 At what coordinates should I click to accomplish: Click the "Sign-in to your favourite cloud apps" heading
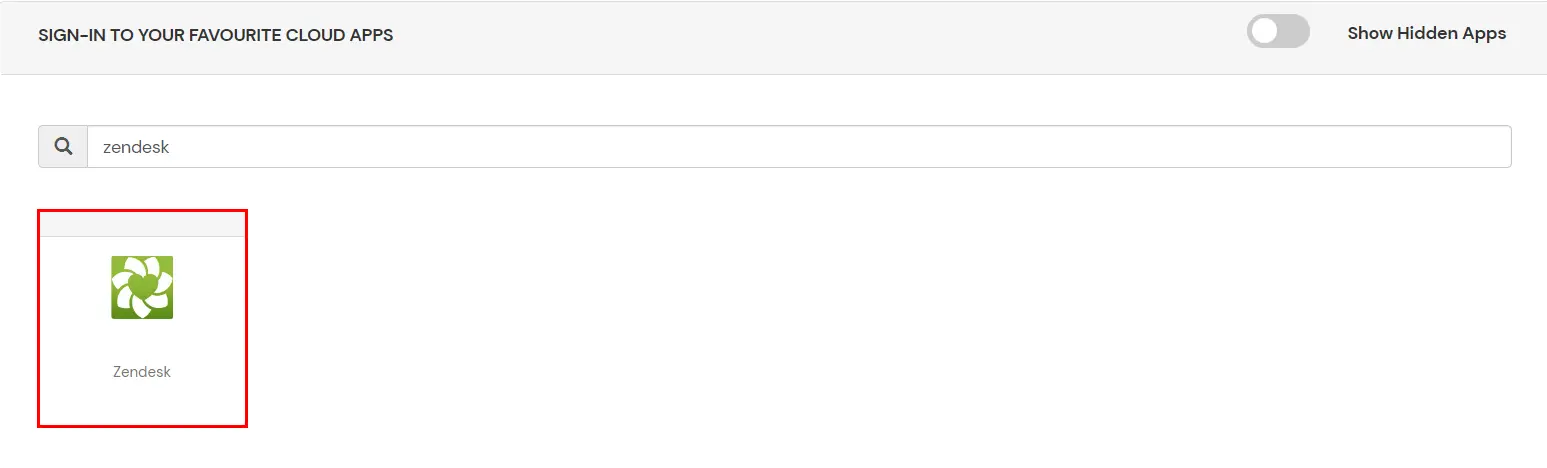pyautogui.click(x=215, y=35)
